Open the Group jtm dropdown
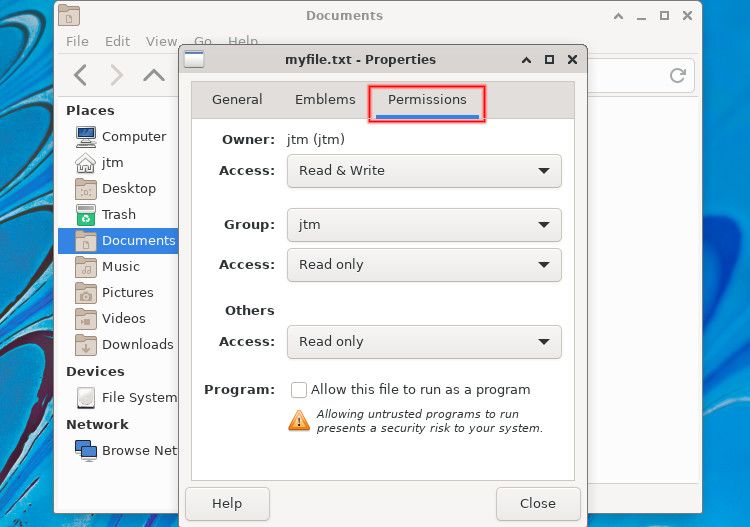This screenshot has width=750, height=527. 424,225
